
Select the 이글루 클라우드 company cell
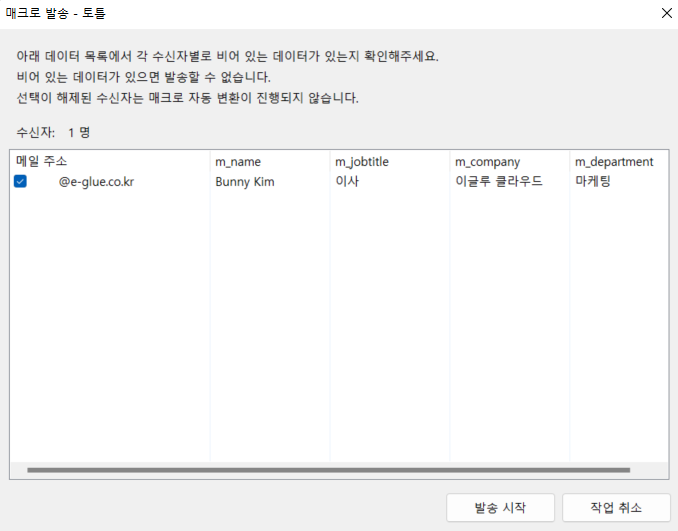(x=499, y=181)
